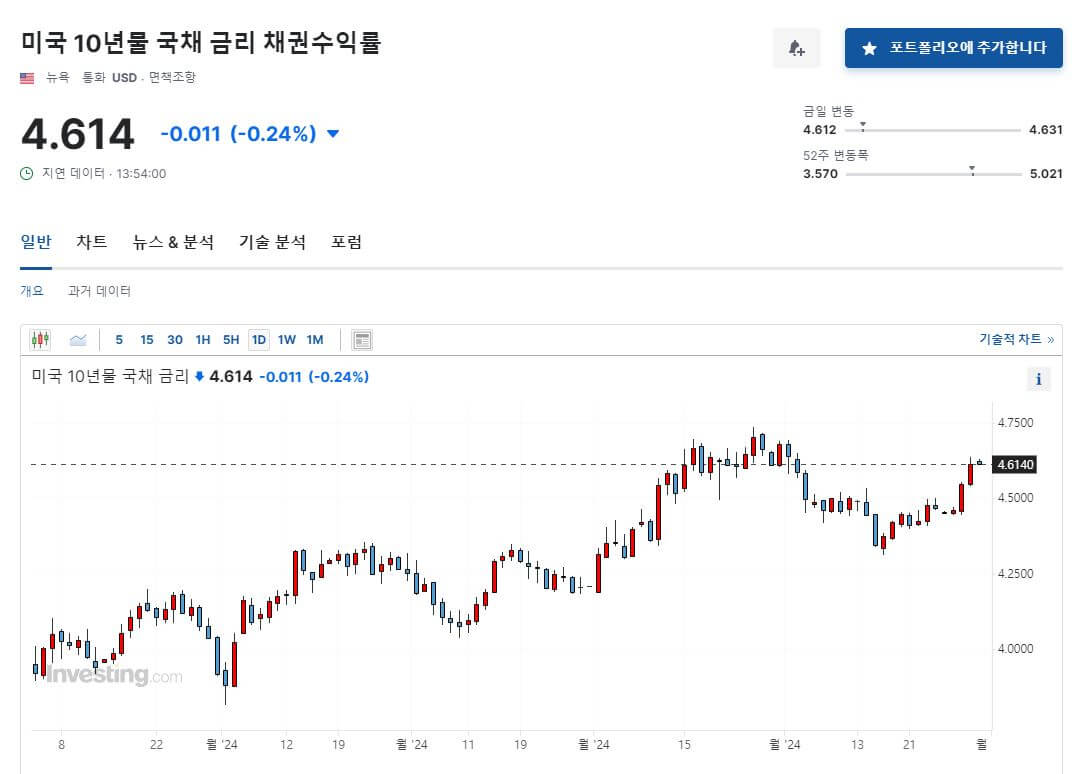Click the US flag icon next to 뉴욕
This screenshot has width=1072, height=774.
25,75
